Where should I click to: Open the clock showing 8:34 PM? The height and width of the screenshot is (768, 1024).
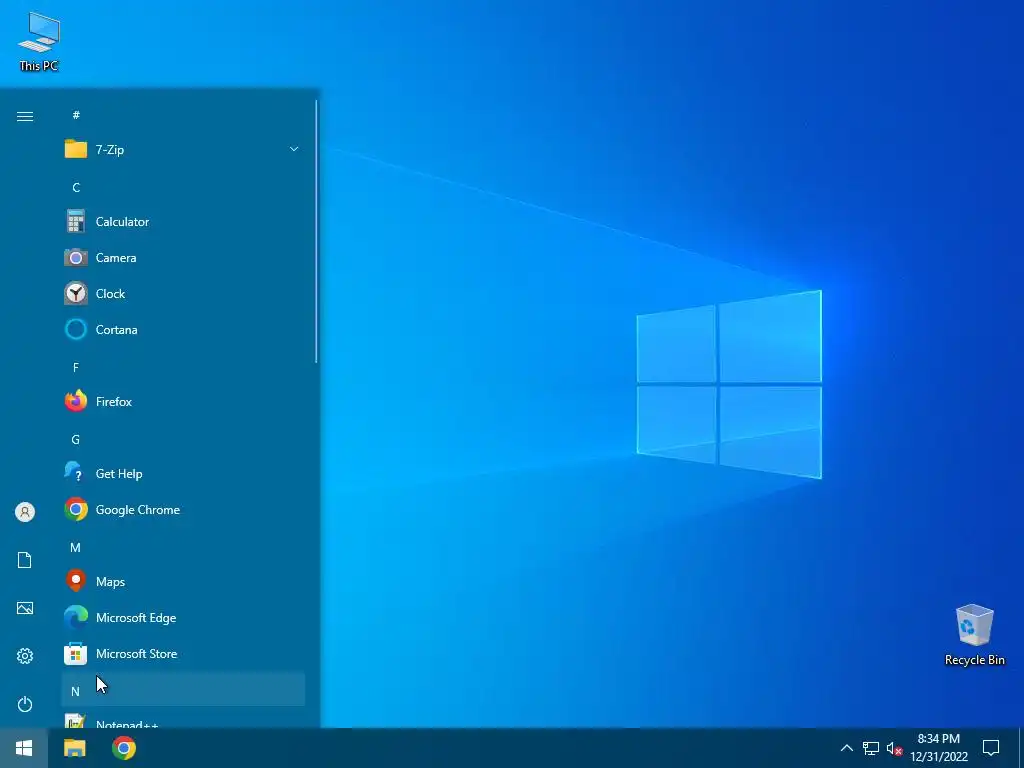(939, 748)
